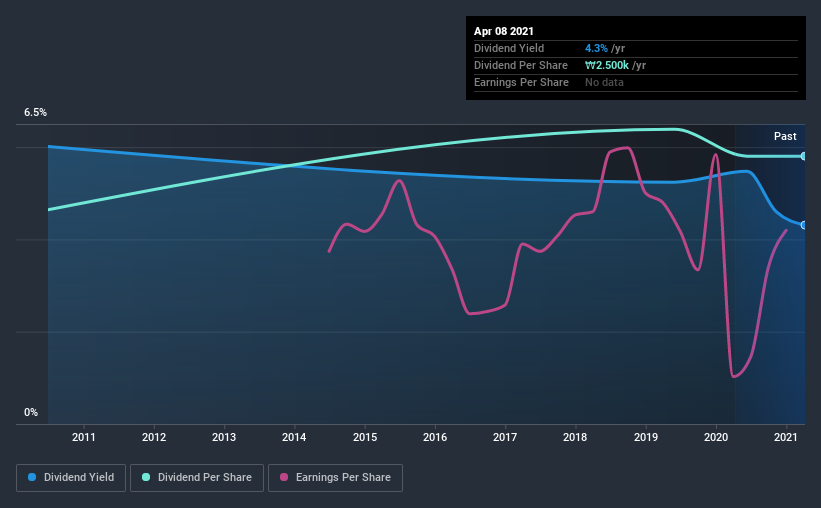This screenshot has width=821, height=508.
Task: Select the 2011 year label on the axis
Action: click(x=83, y=437)
